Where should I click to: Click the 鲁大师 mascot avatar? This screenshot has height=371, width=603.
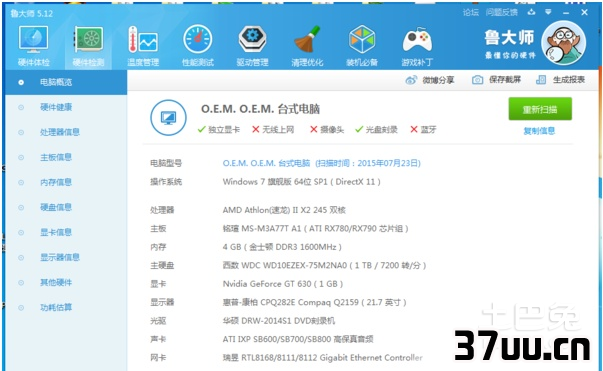click(x=563, y=43)
